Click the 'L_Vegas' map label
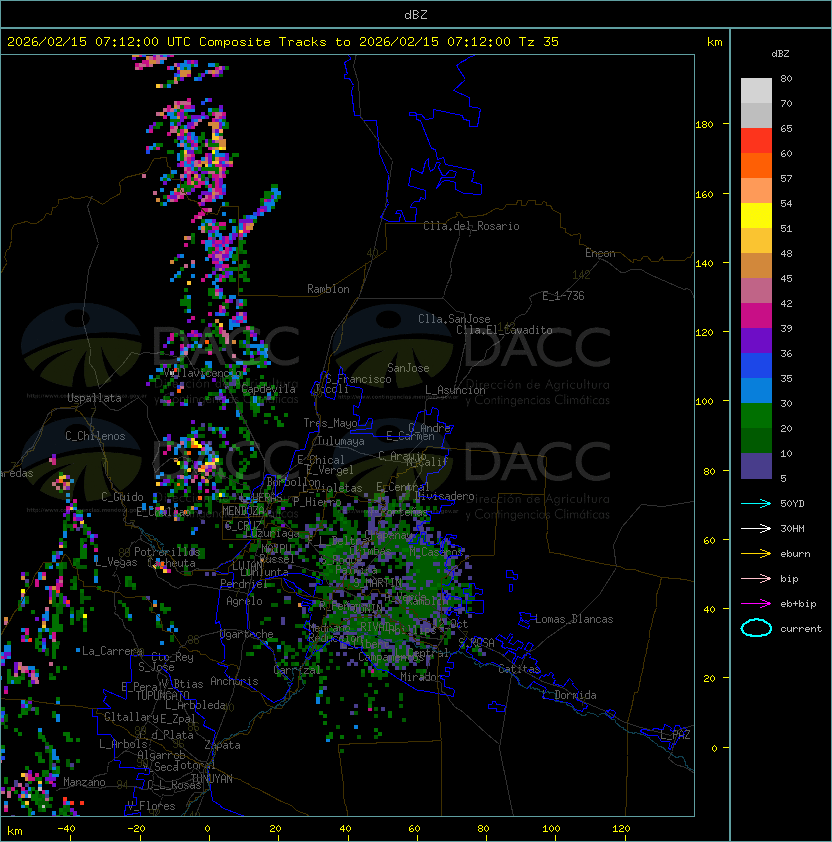 tap(116, 562)
